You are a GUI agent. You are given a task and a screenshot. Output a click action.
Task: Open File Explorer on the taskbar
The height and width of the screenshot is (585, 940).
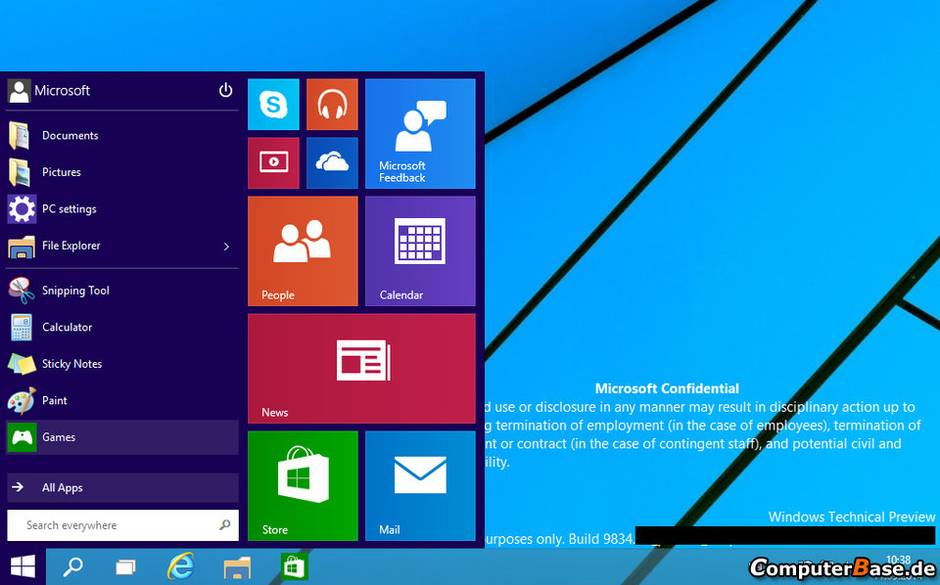click(237, 567)
